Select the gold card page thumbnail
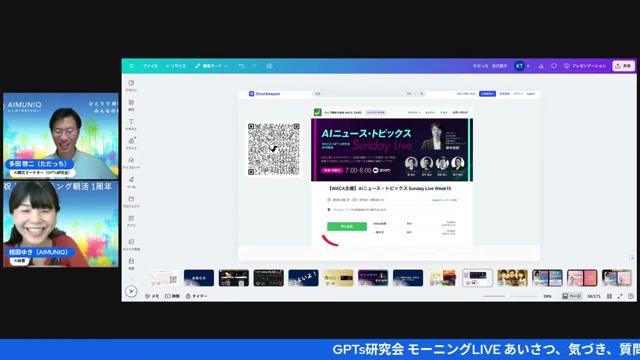This screenshot has width=640, height=360. 338,278
